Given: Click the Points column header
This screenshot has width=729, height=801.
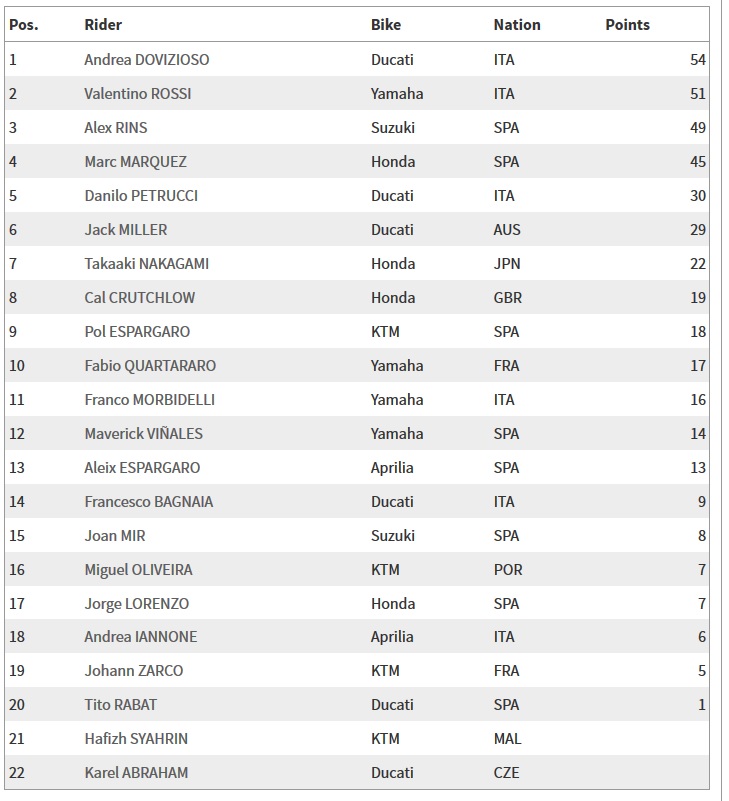Looking at the screenshot, I should pos(627,25).
